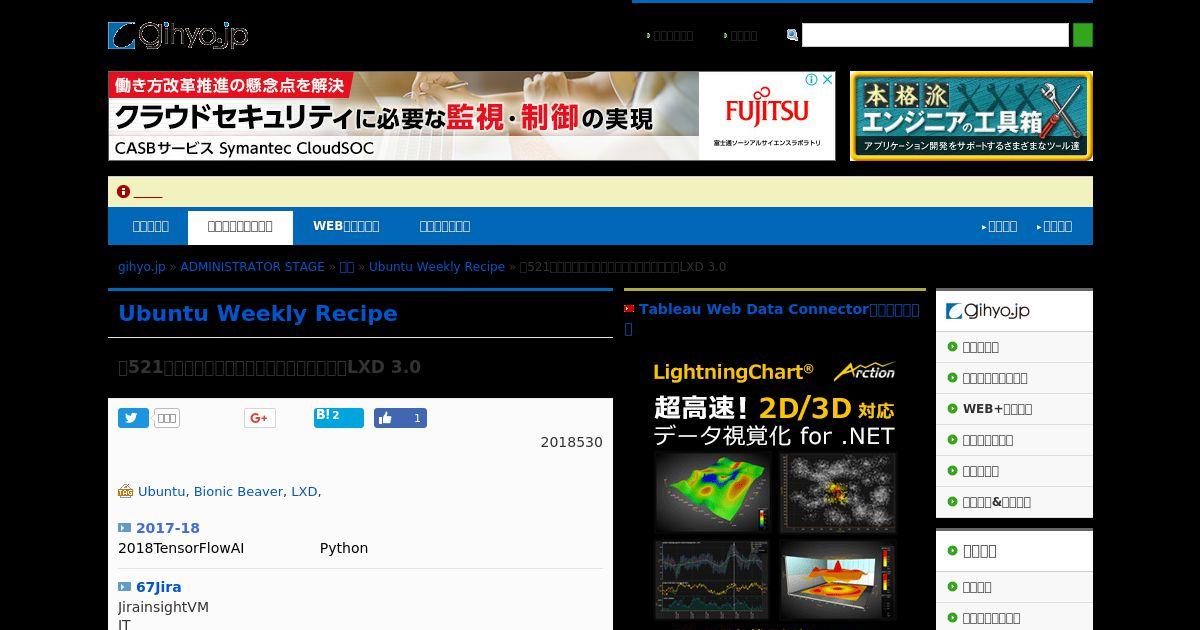Viewport: 1200px width, 630px height.
Task: Open the Tableau Web Data Connector link
Action: pos(779,309)
